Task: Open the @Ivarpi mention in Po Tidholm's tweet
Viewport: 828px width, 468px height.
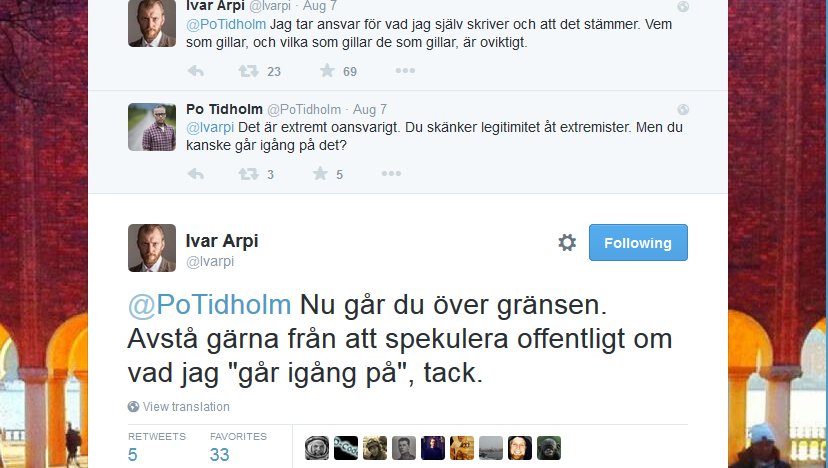Action: pyautogui.click(x=210, y=127)
